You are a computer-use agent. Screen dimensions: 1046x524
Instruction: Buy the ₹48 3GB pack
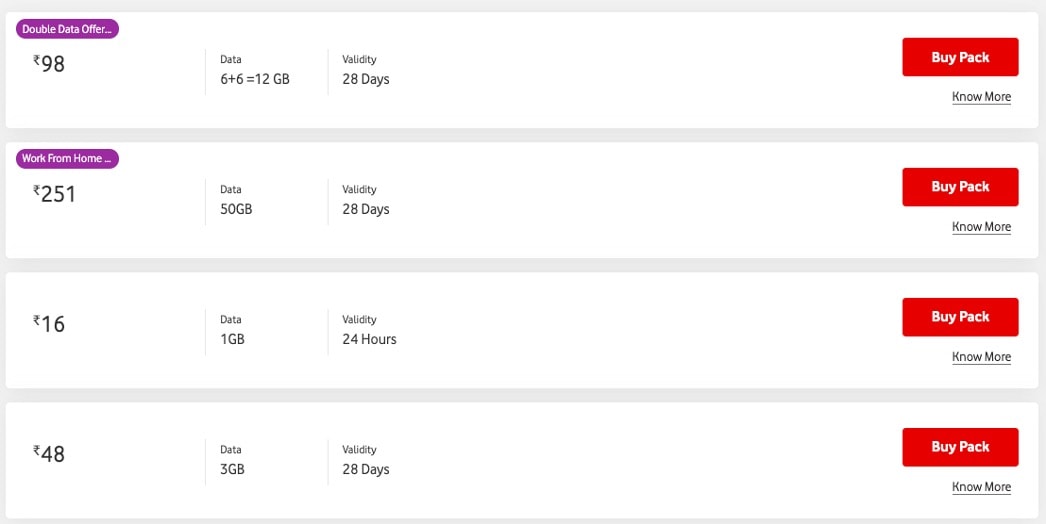[x=960, y=447]
